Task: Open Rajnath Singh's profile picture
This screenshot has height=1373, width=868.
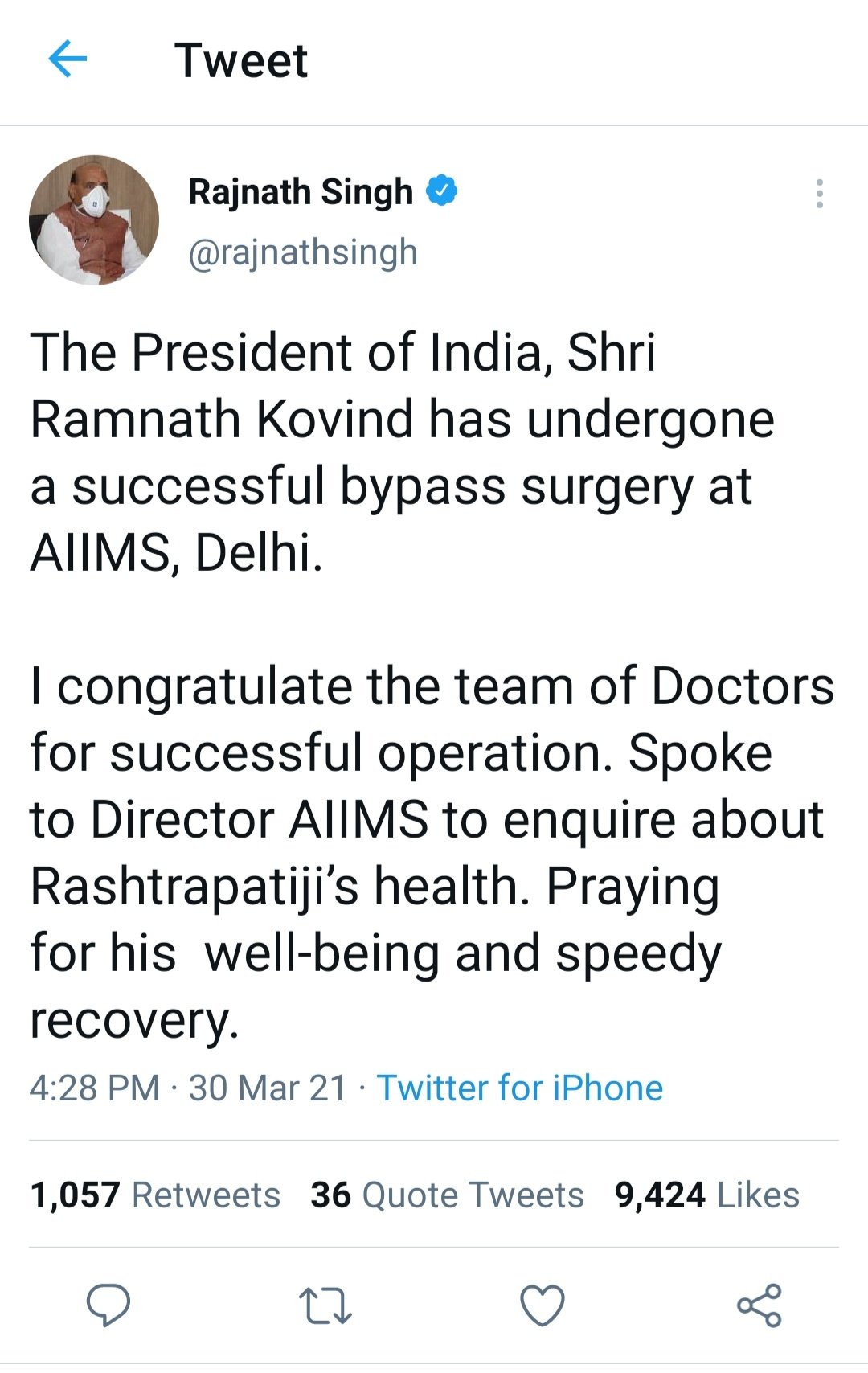Action: [x=94, y=219]
